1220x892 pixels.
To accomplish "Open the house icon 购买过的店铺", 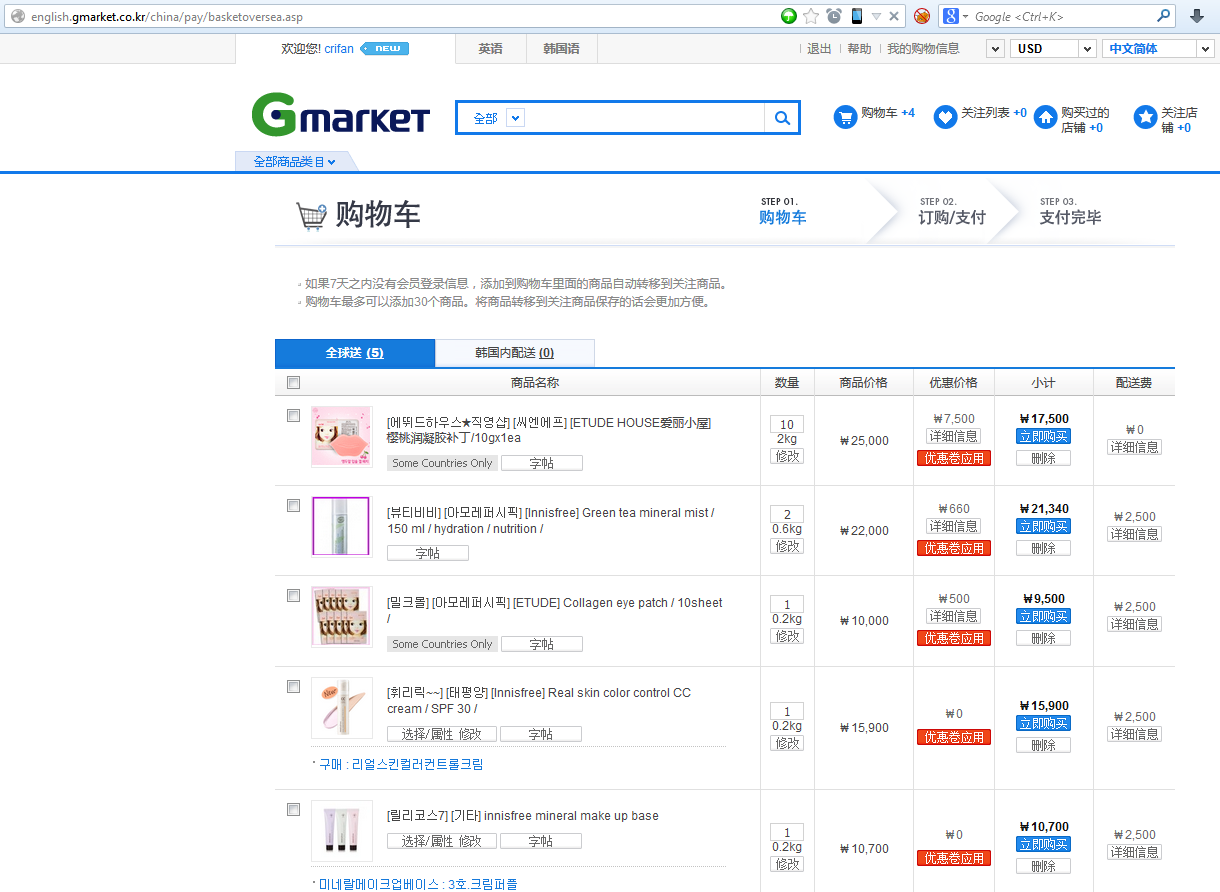I will point(1045,117).
